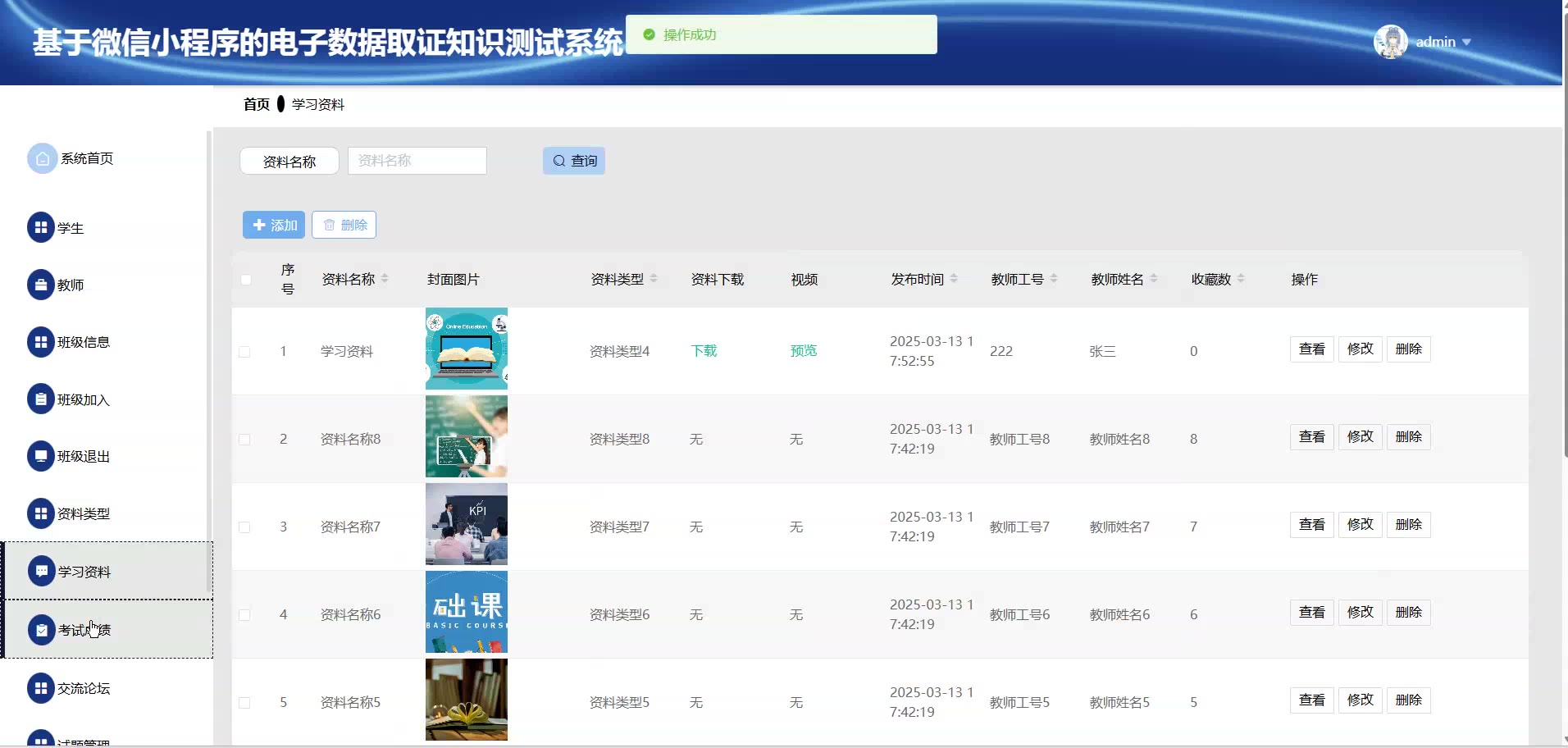Select the 班级加入 clipboard icon
1568x748 pixels.
(40, 399)
